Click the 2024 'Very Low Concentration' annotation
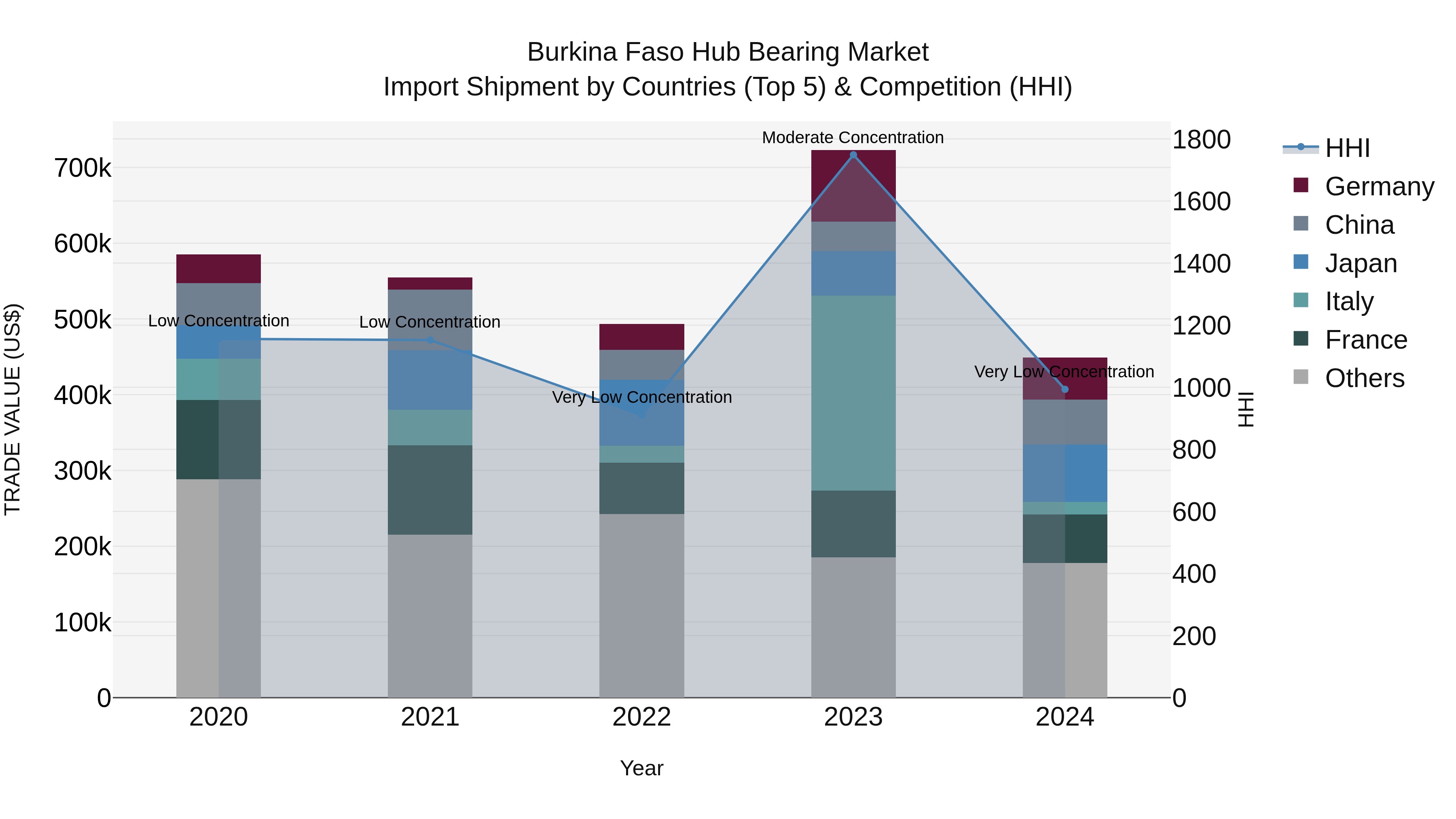Viewport: 1456px width, 819px height. pyautogui.click(x=1064, y=371)
